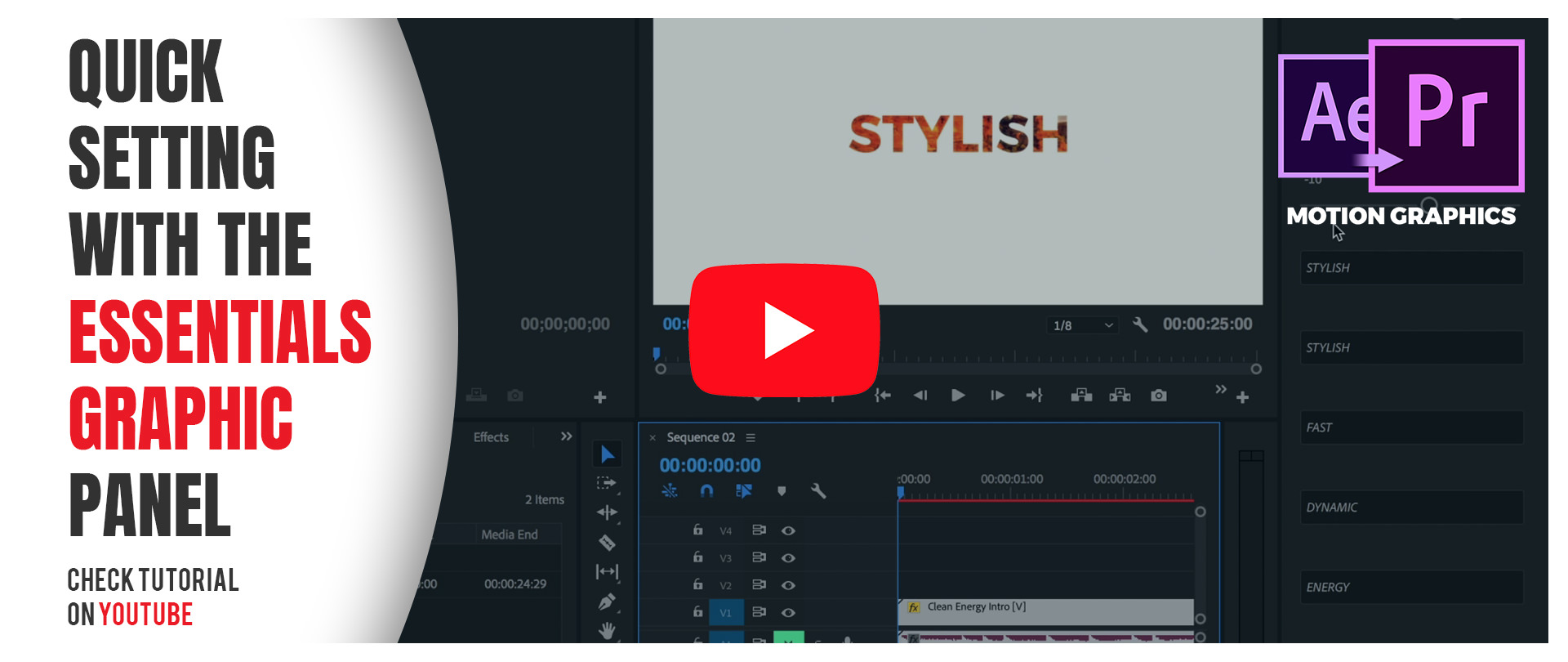Click the Media End column header

[510, 535]
